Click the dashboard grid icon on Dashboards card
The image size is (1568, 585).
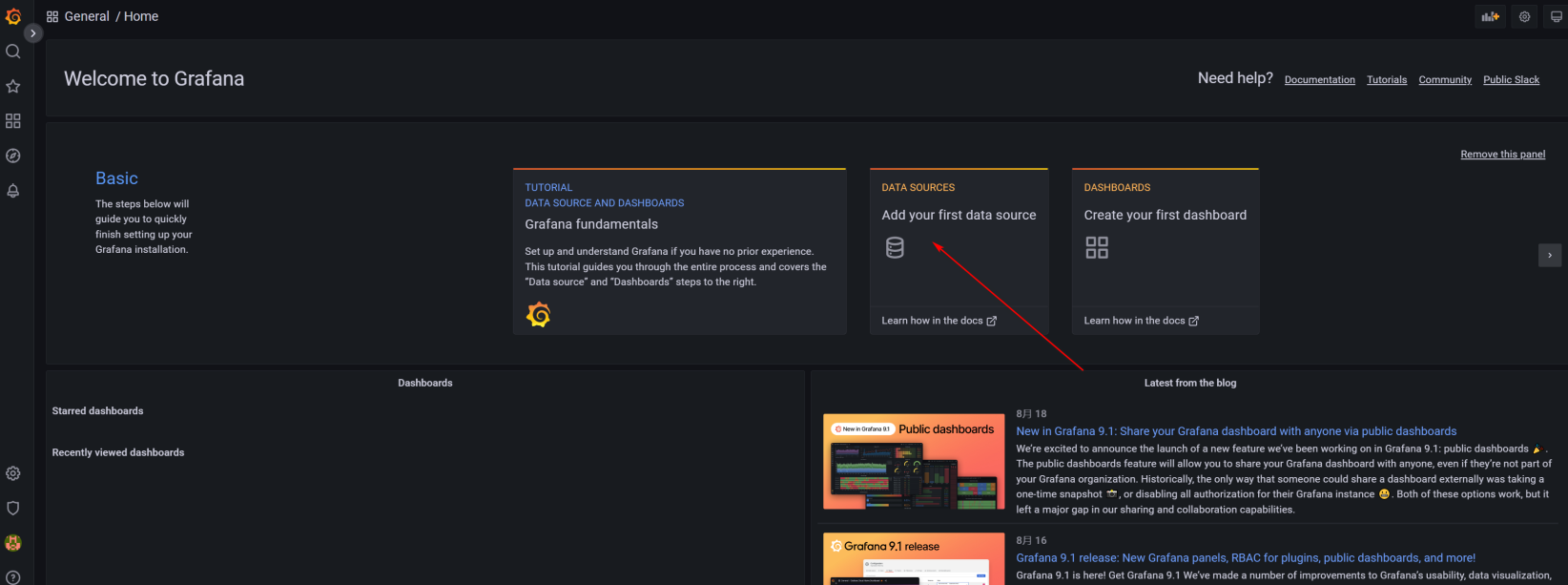pos(1097,248)
